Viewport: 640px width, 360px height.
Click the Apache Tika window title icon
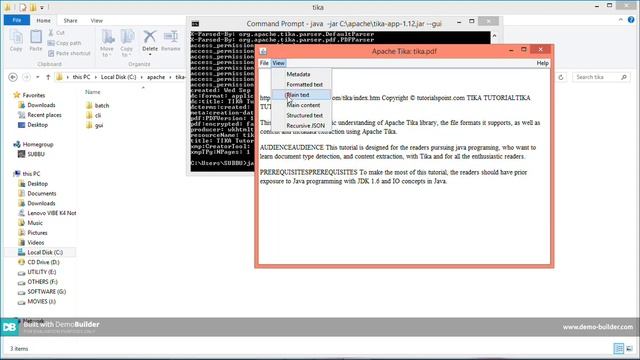tap(263, 51)
